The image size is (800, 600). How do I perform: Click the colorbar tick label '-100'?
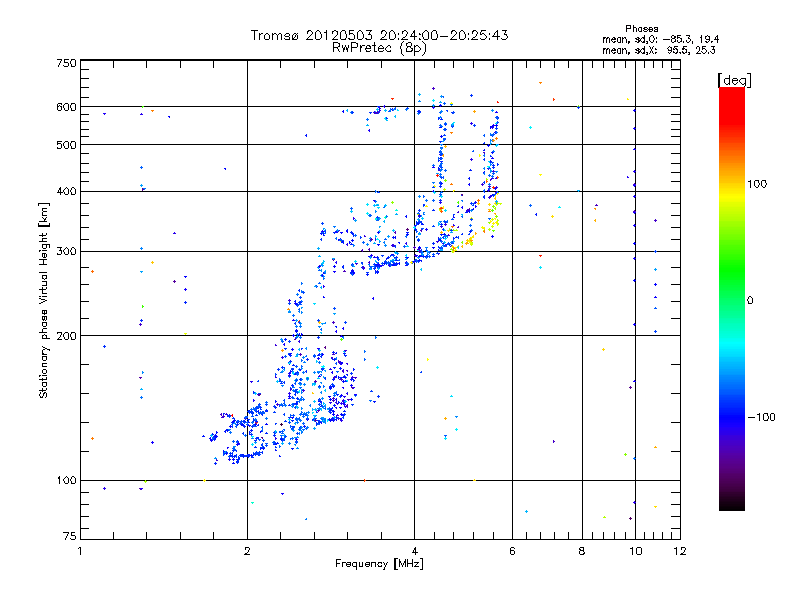762,417
